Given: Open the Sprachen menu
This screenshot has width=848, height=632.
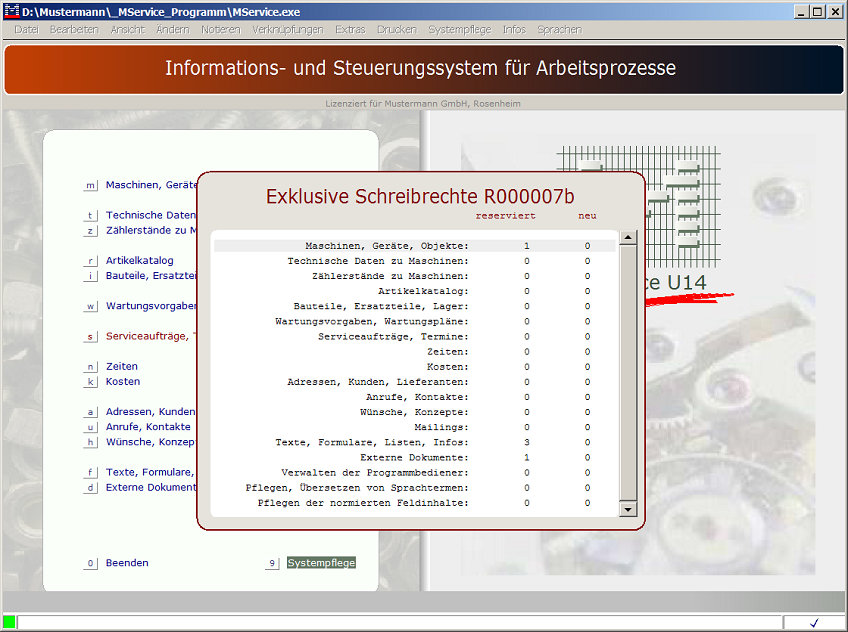Looking at the screenshot, I should click(560, 29).
